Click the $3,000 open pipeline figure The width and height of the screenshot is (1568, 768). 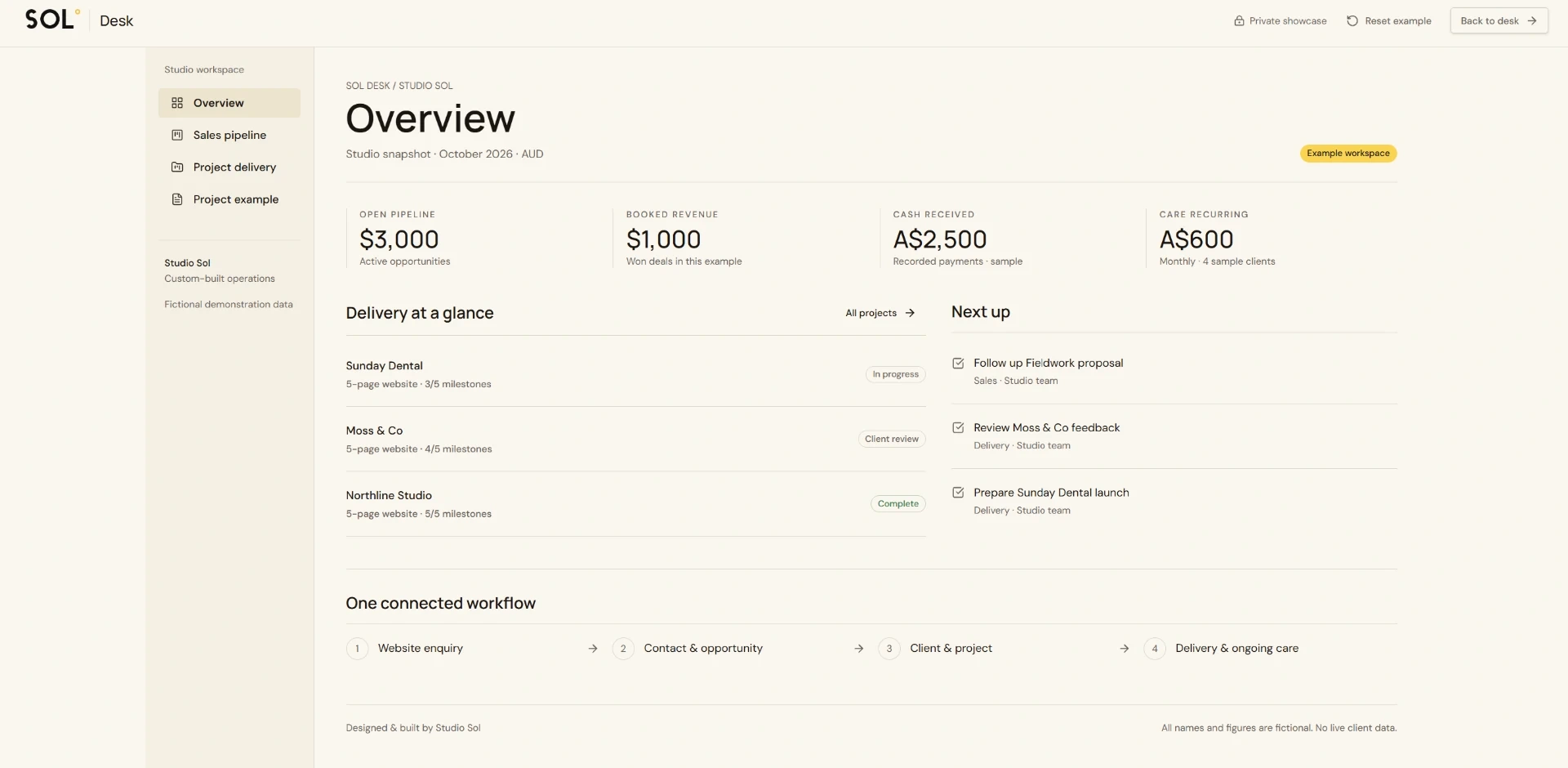[x=399, y=239]
